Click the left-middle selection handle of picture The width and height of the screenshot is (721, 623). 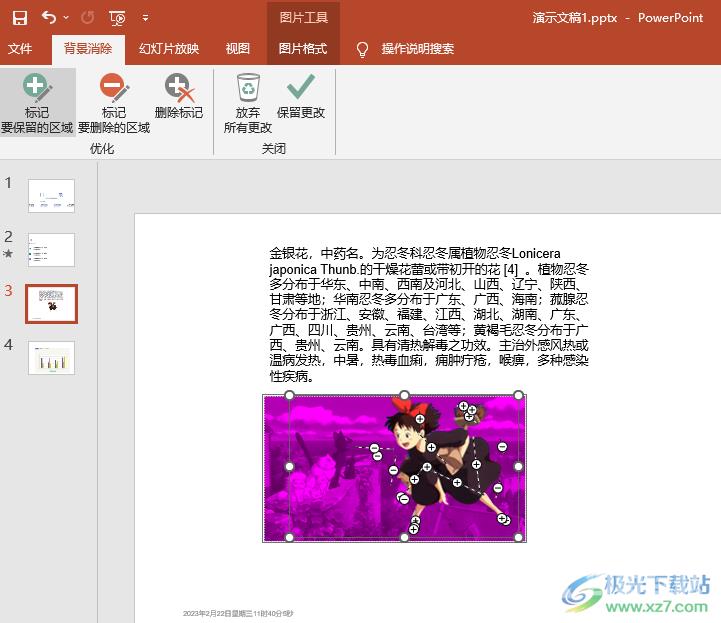(289, 466)
